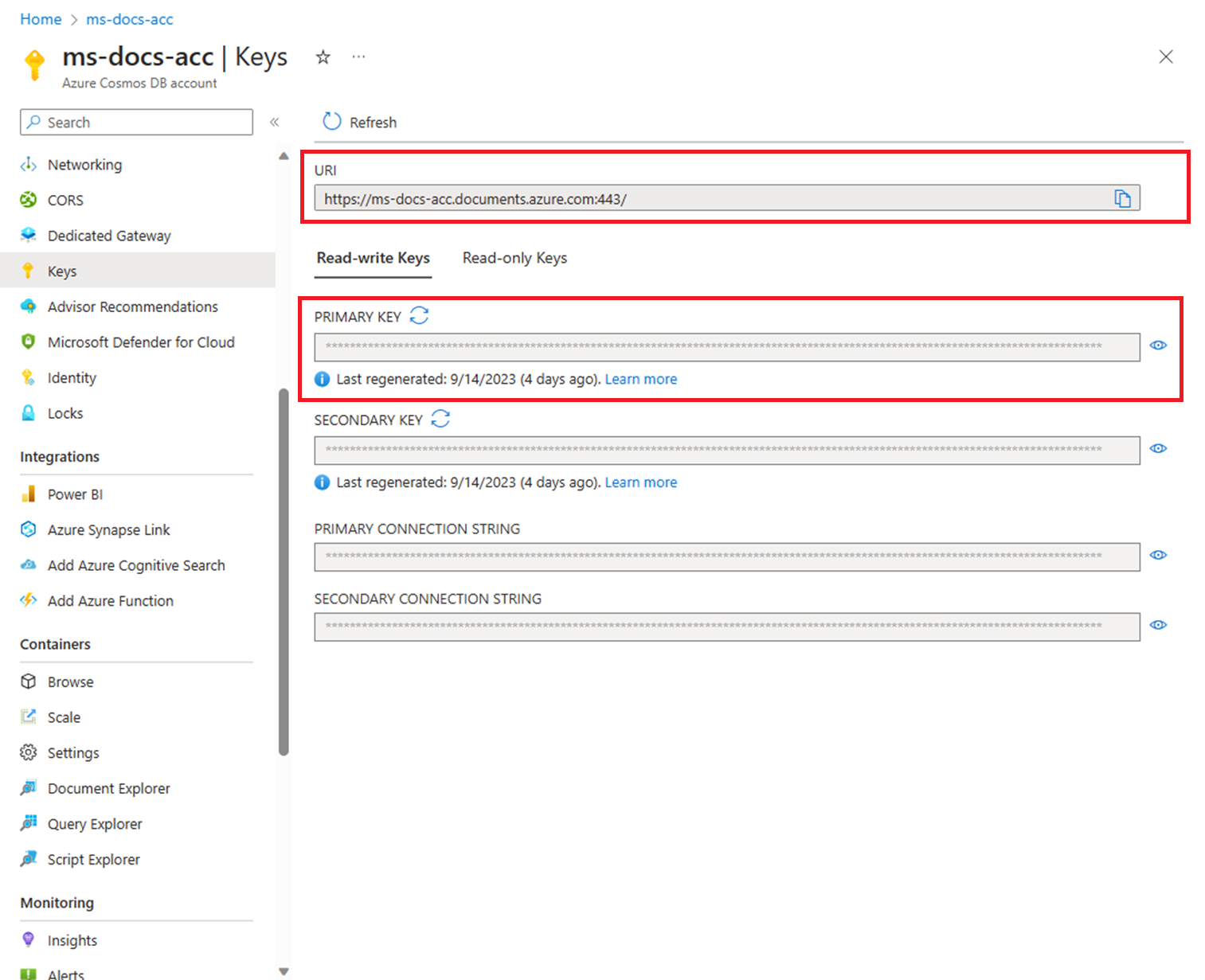The width and height of the screenshot is (1205, 980).
Task: Click the CORS icon
Action: [29, 199]
